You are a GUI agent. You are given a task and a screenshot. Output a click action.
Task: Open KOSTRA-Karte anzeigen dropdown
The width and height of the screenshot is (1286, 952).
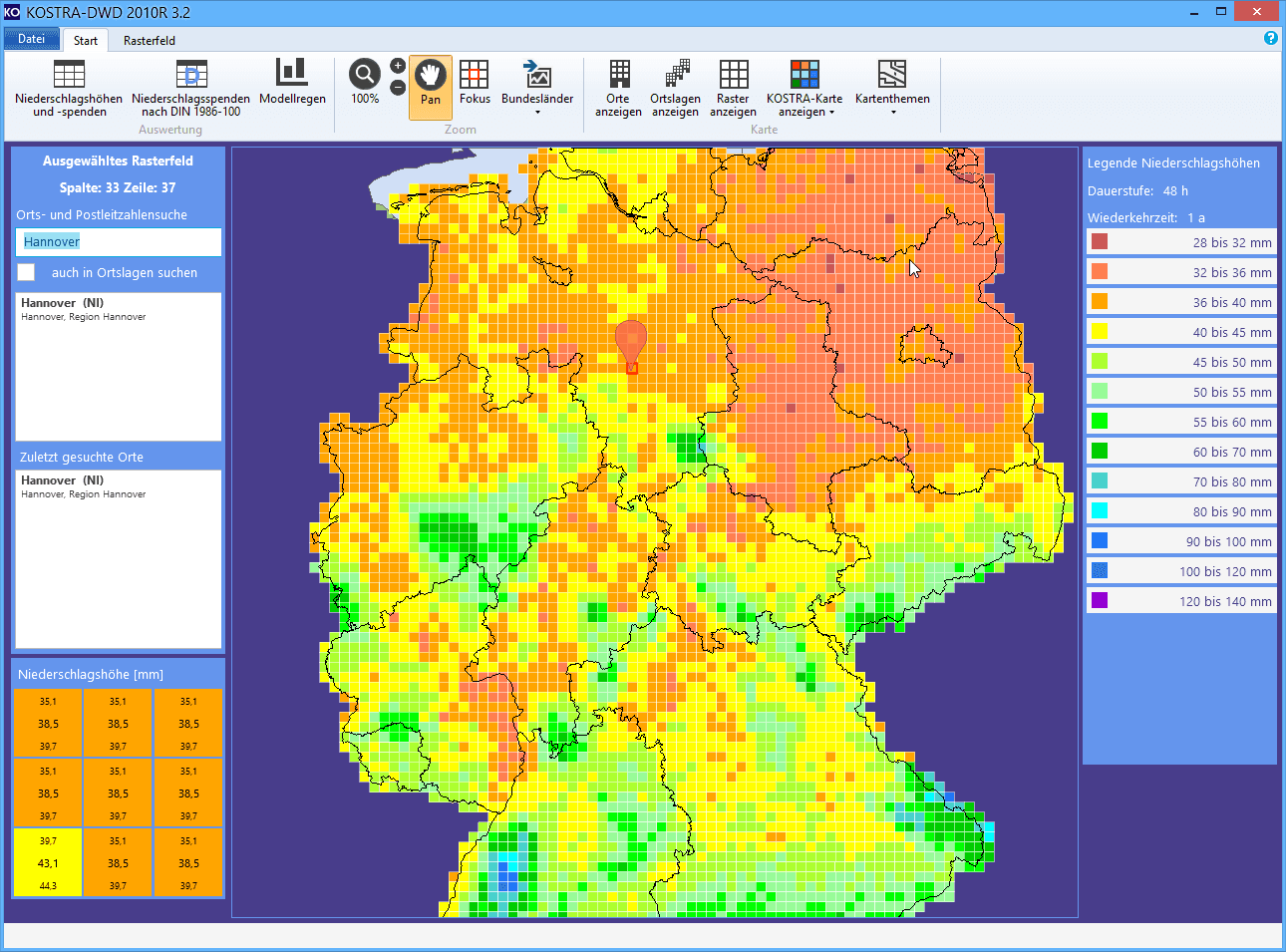tap(804, 88)
